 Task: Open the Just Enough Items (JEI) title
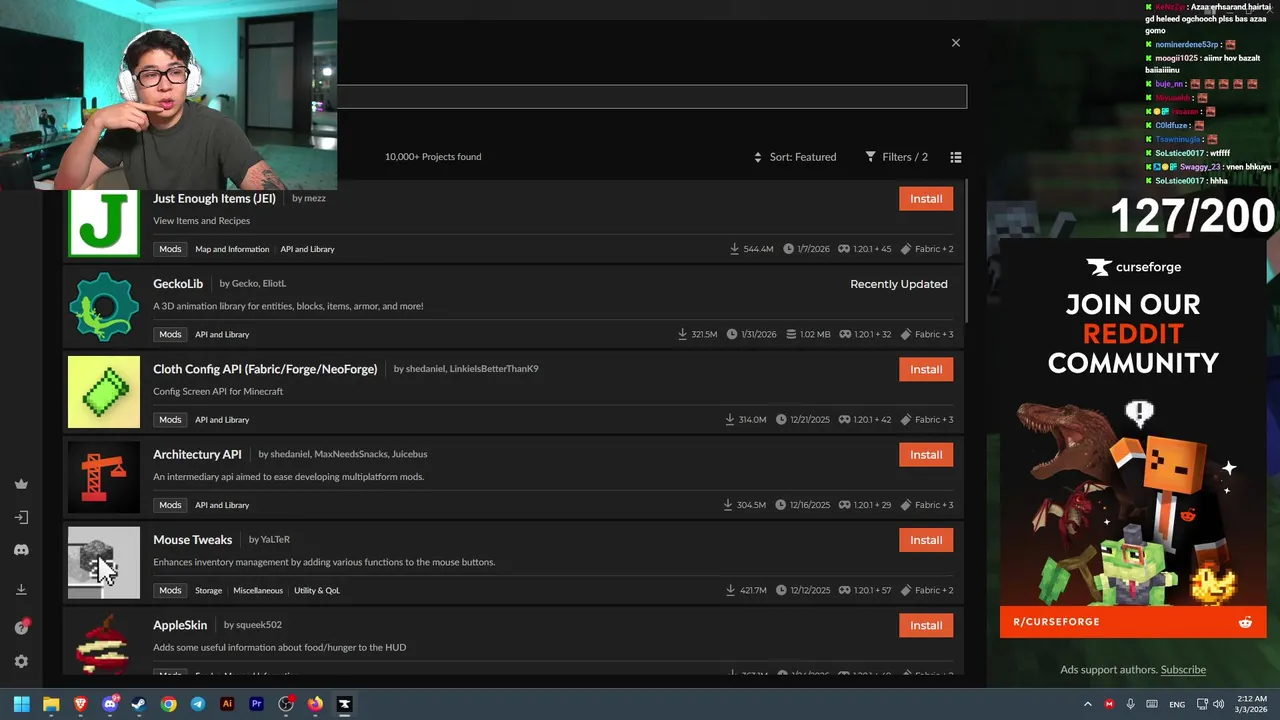214,198
